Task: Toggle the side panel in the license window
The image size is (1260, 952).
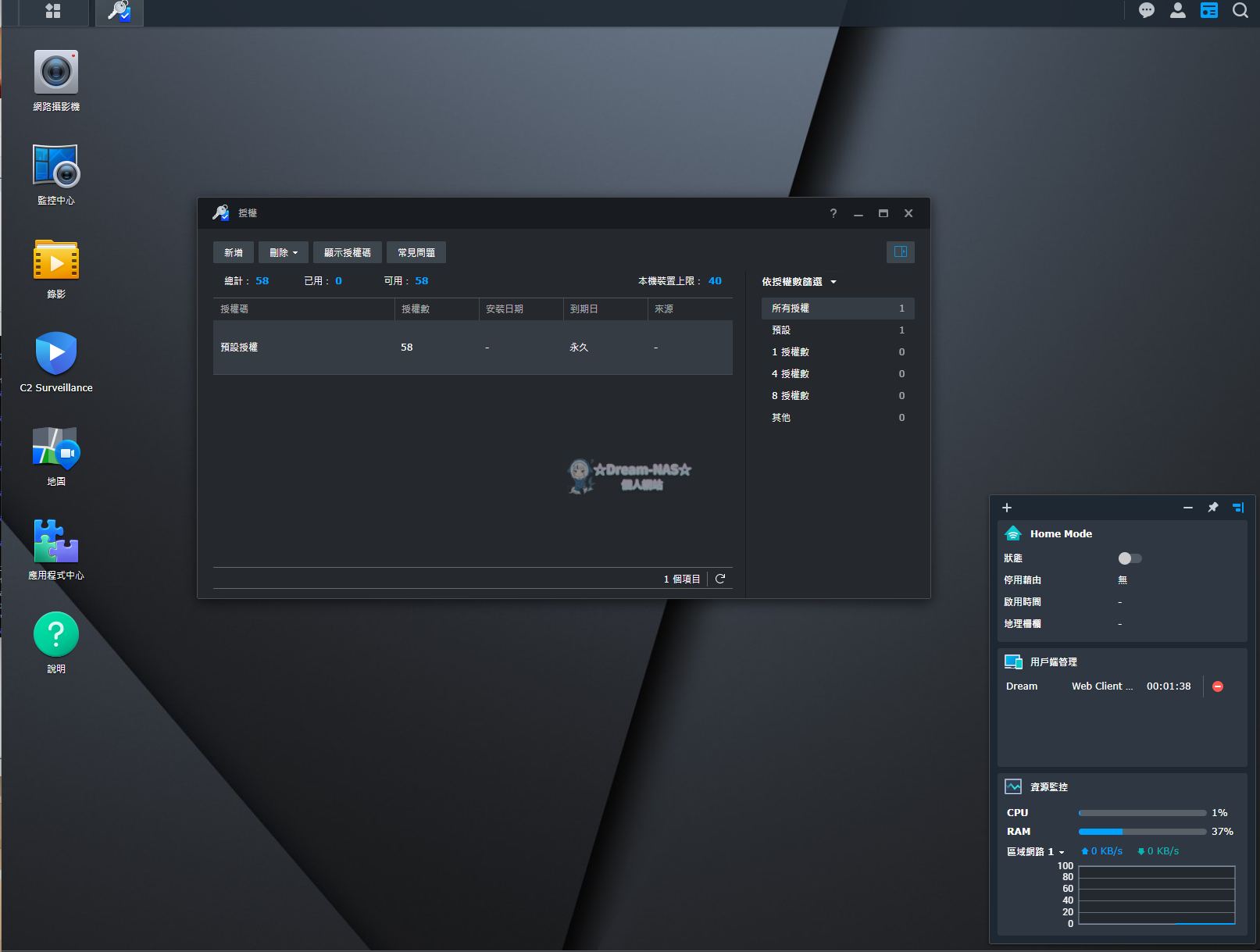Action: (900, 251)
